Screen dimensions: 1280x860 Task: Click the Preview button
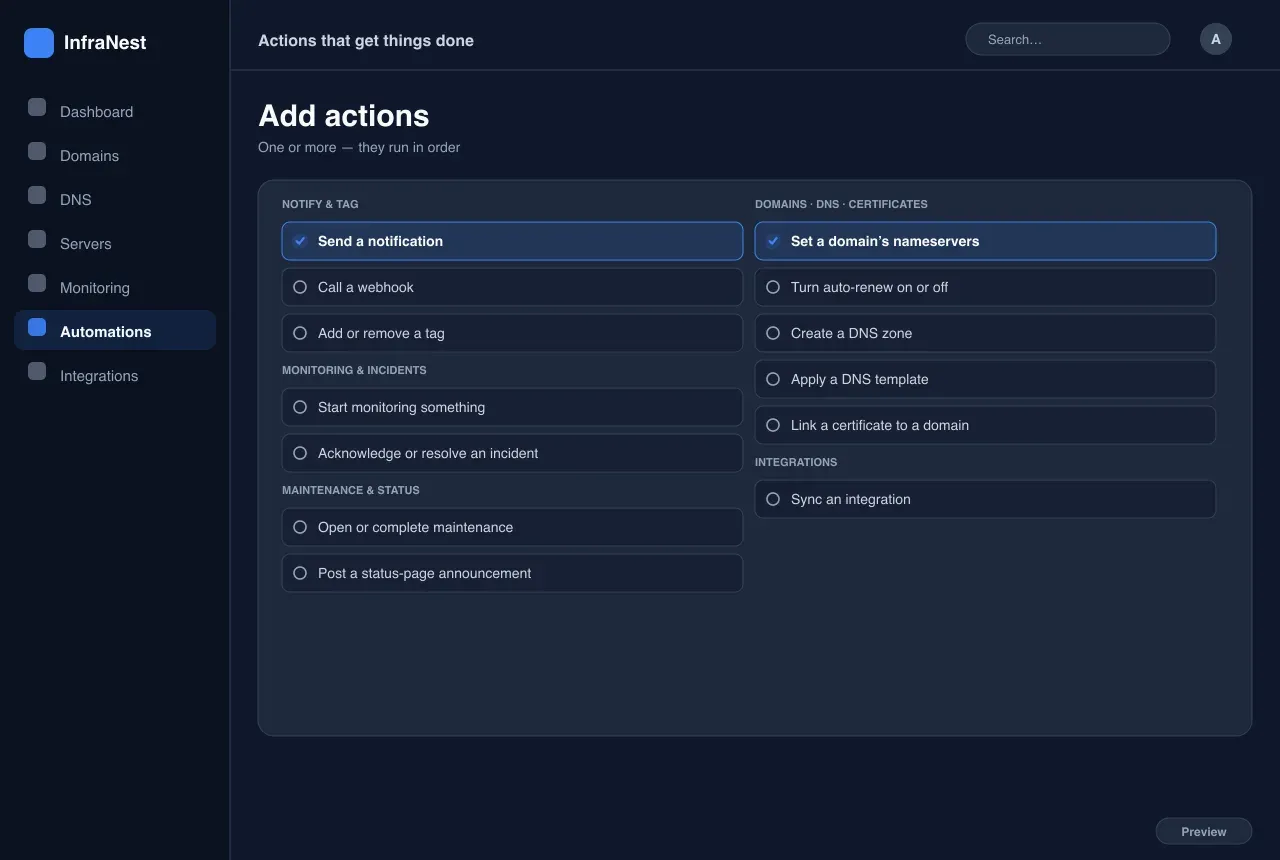[x=1204, y=832]
